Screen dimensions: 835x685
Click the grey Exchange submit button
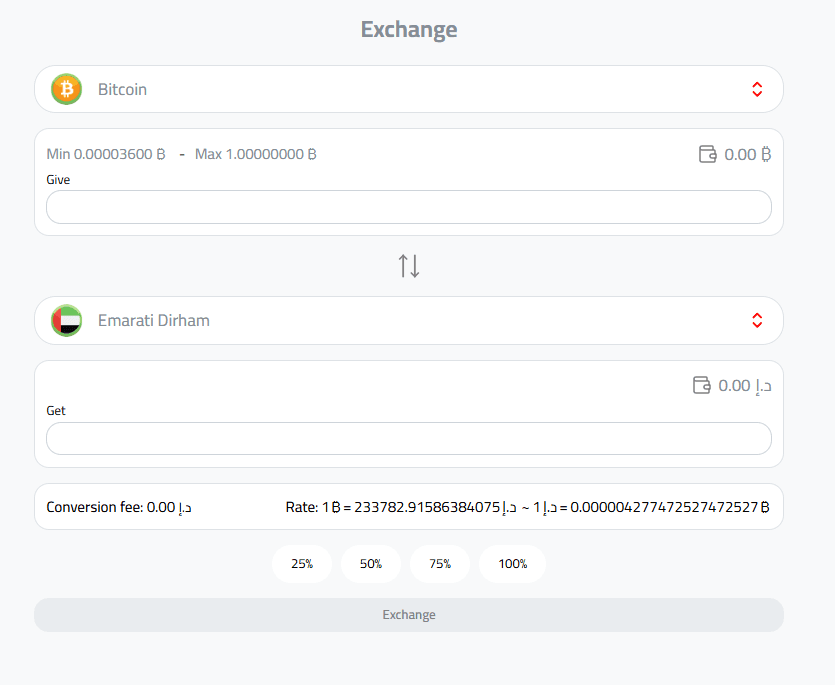[408, 615]
